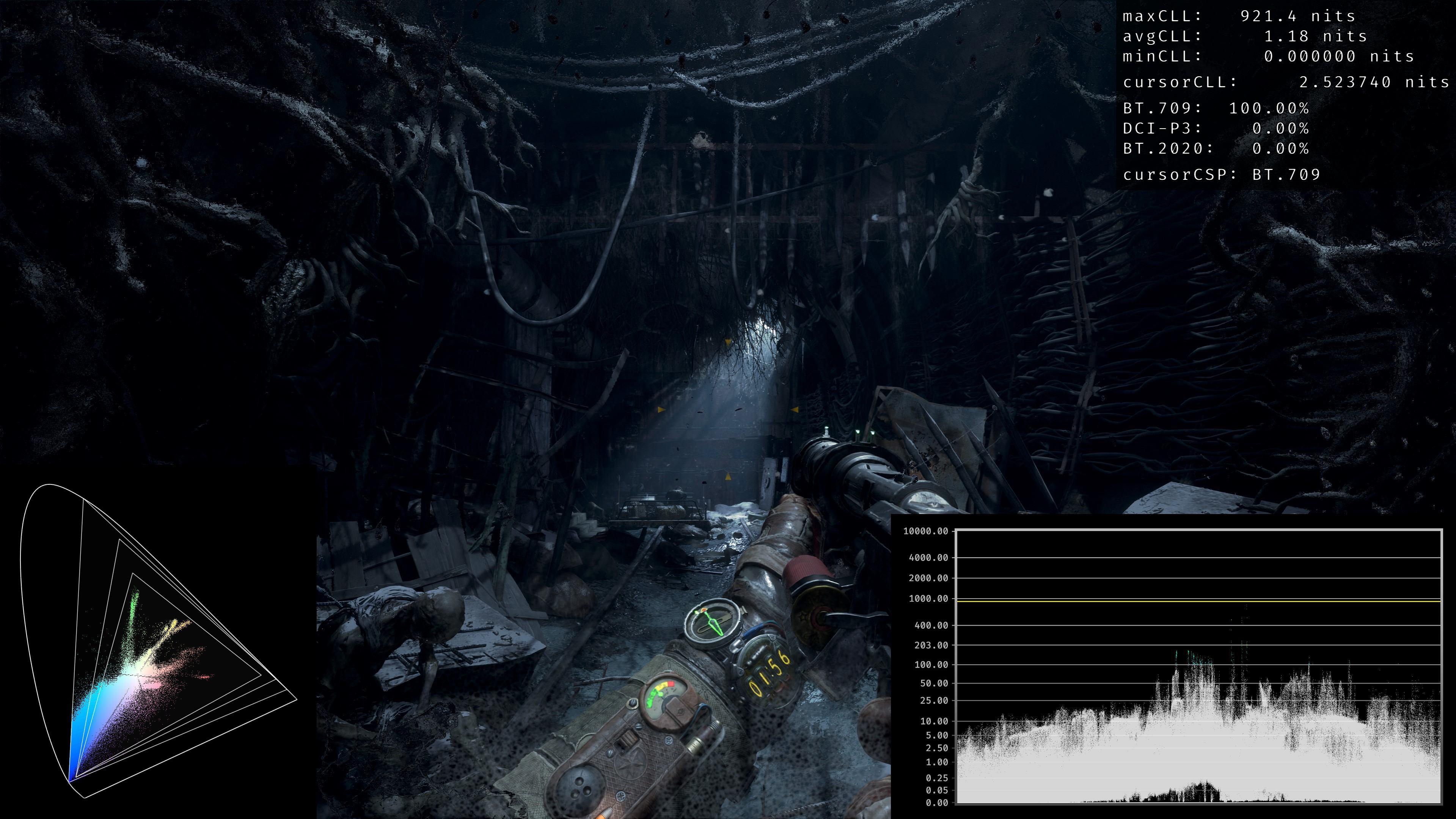Select the avgCLL label

click(1162, 37)
